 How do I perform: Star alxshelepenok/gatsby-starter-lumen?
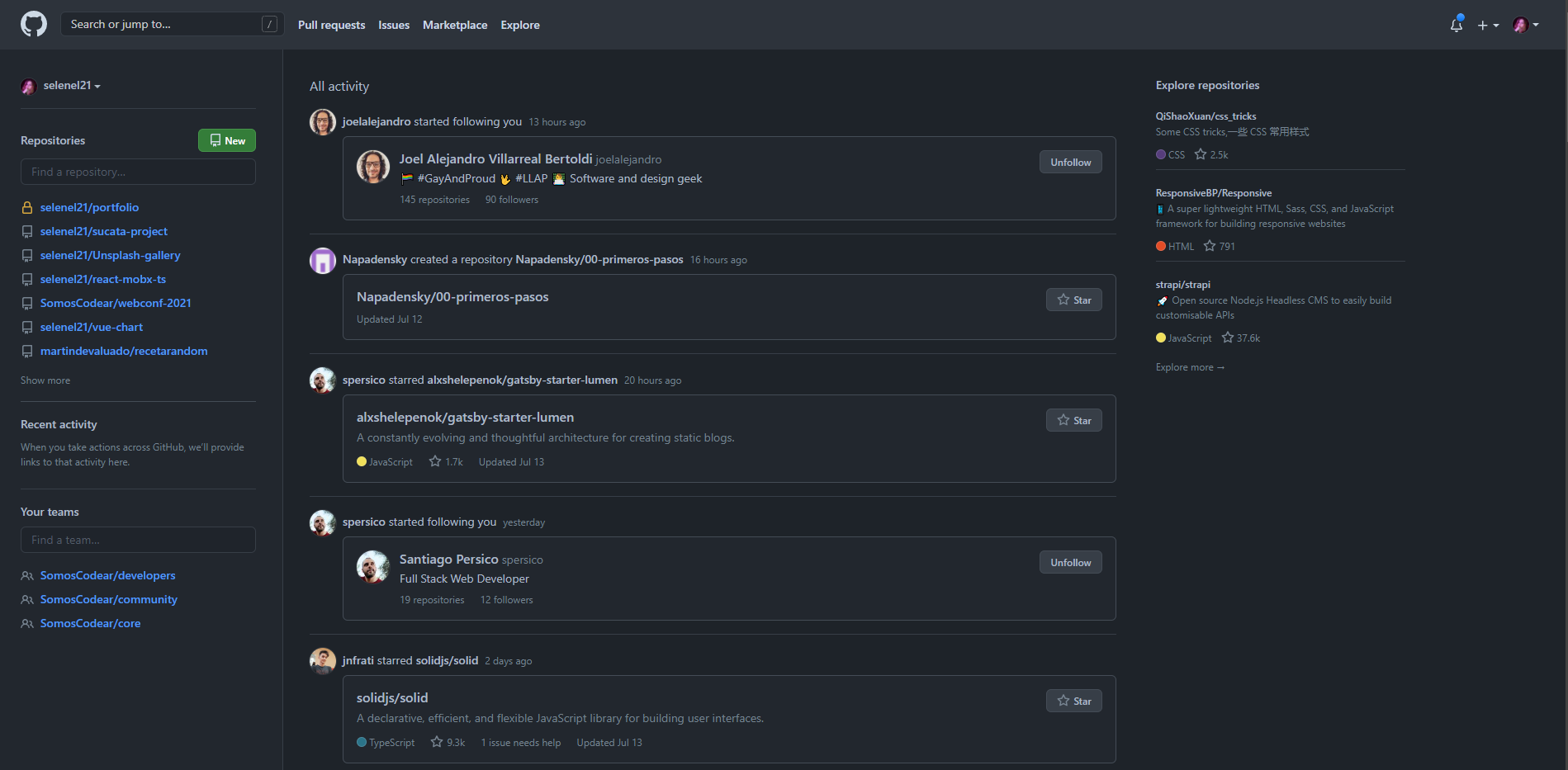click(1074, 420)
